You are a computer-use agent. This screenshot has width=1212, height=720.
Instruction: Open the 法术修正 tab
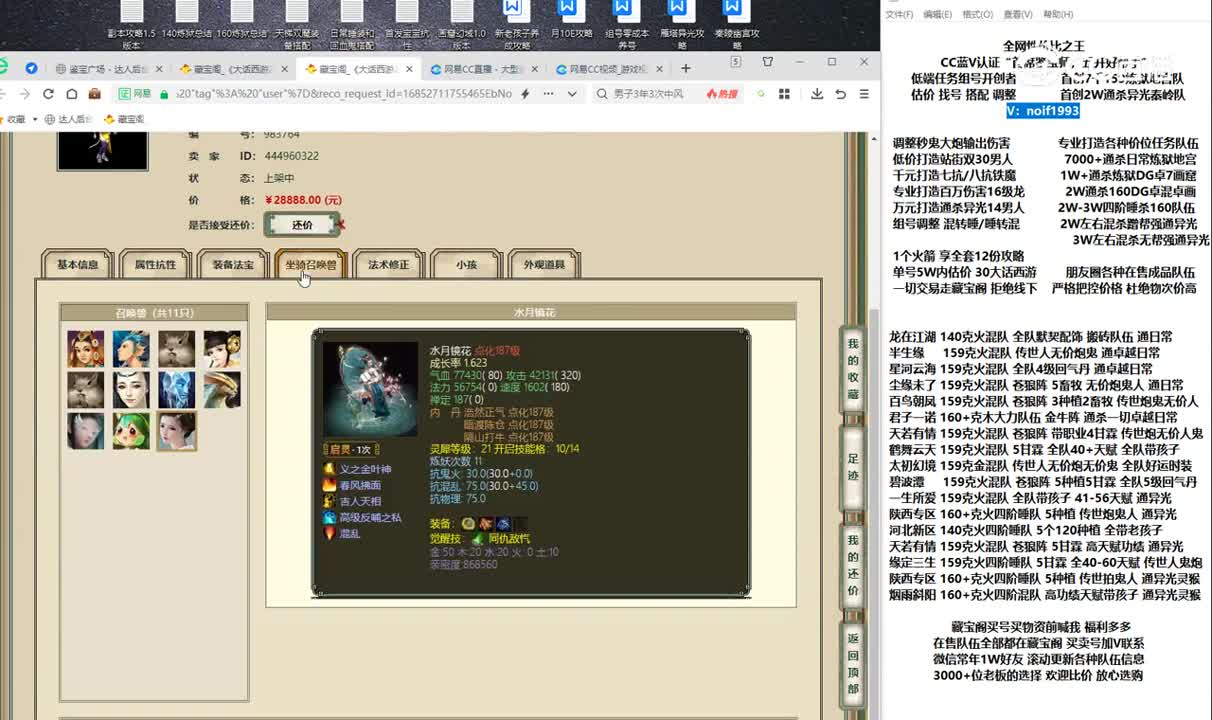click(389, 265)
